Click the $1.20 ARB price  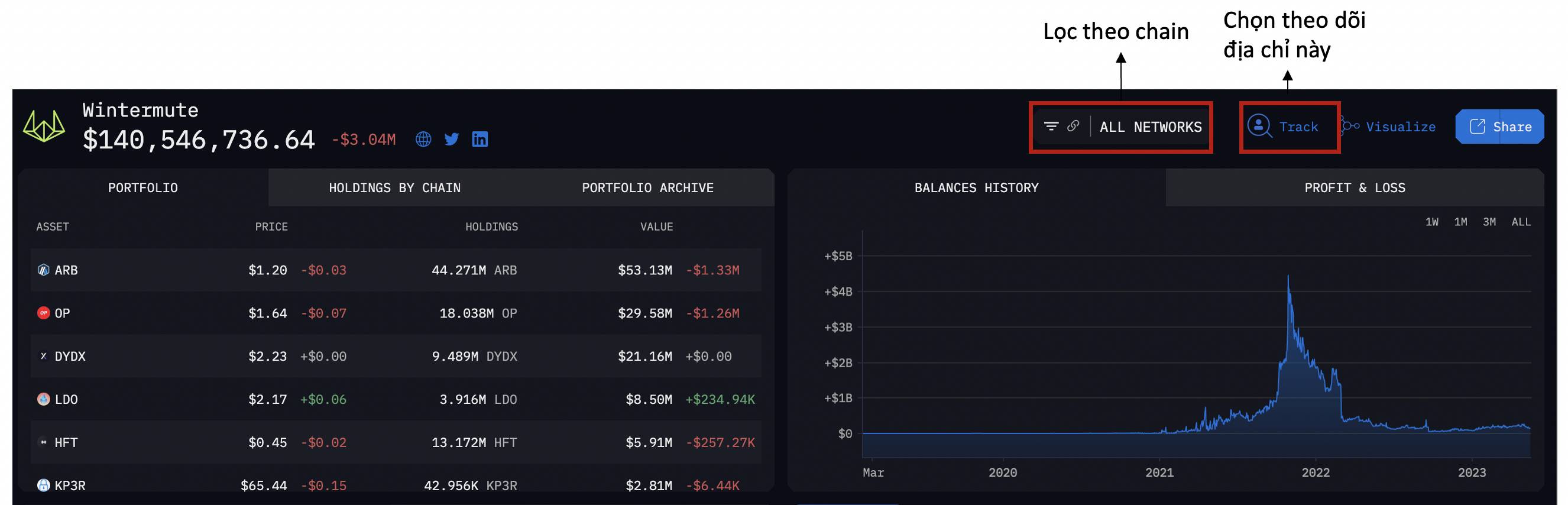pos(267,270)
